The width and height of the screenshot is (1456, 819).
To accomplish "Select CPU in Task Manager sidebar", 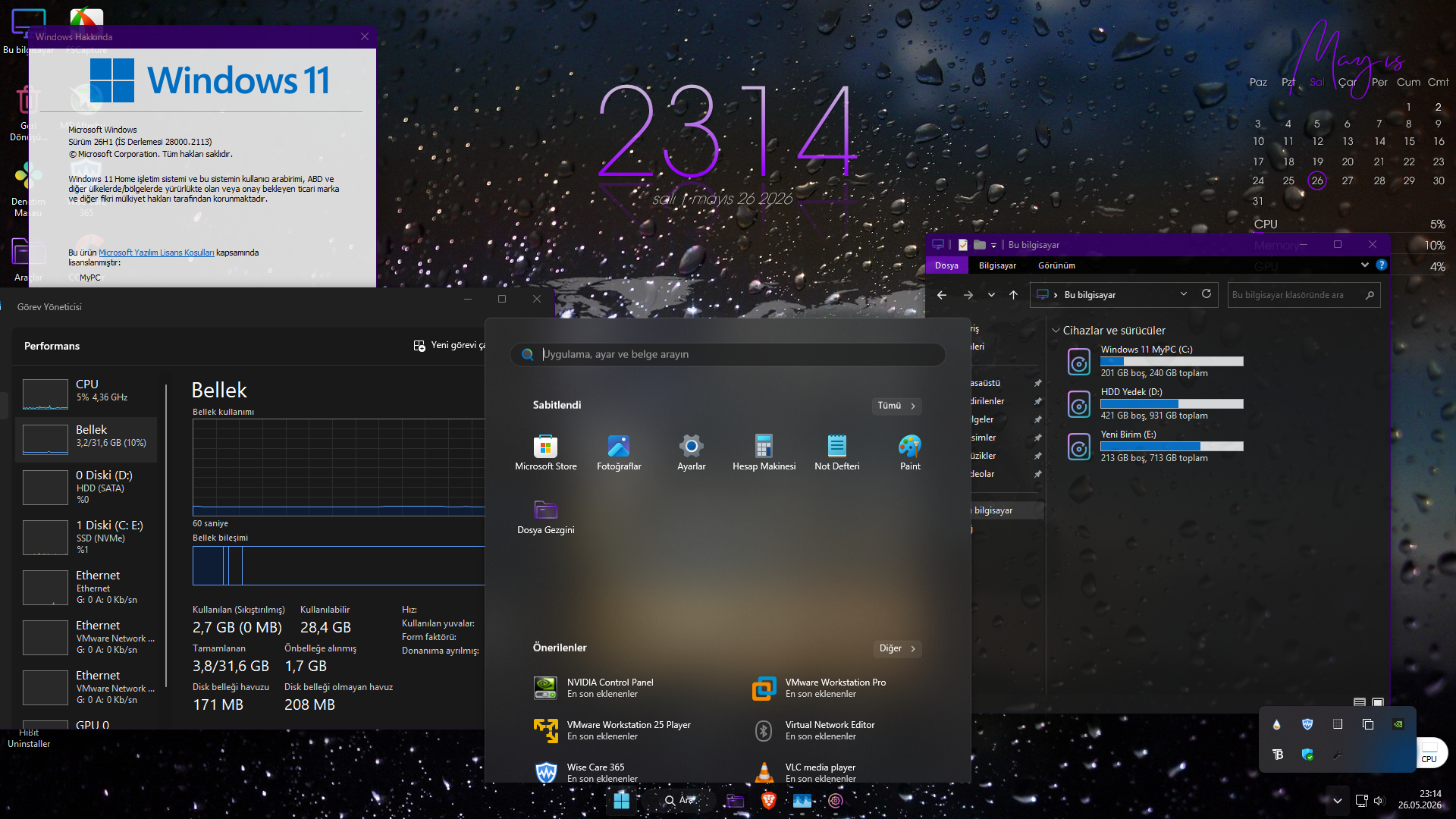I will tap(86, 394).
